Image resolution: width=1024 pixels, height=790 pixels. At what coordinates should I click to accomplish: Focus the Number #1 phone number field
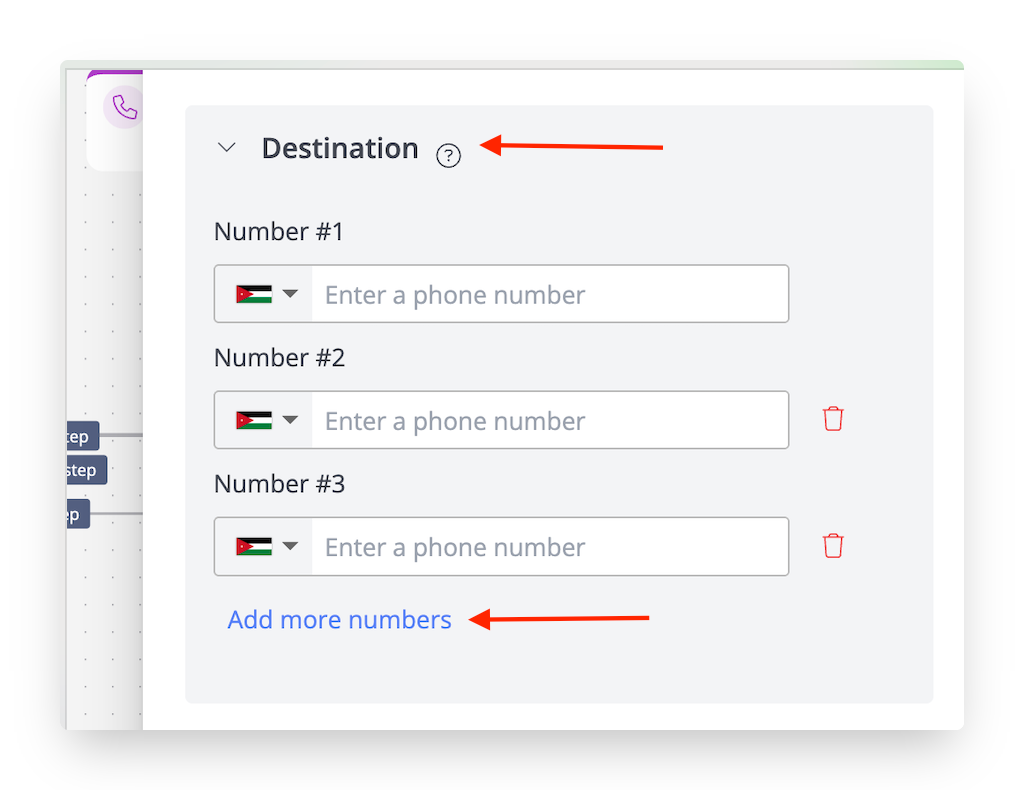(548, 294)
